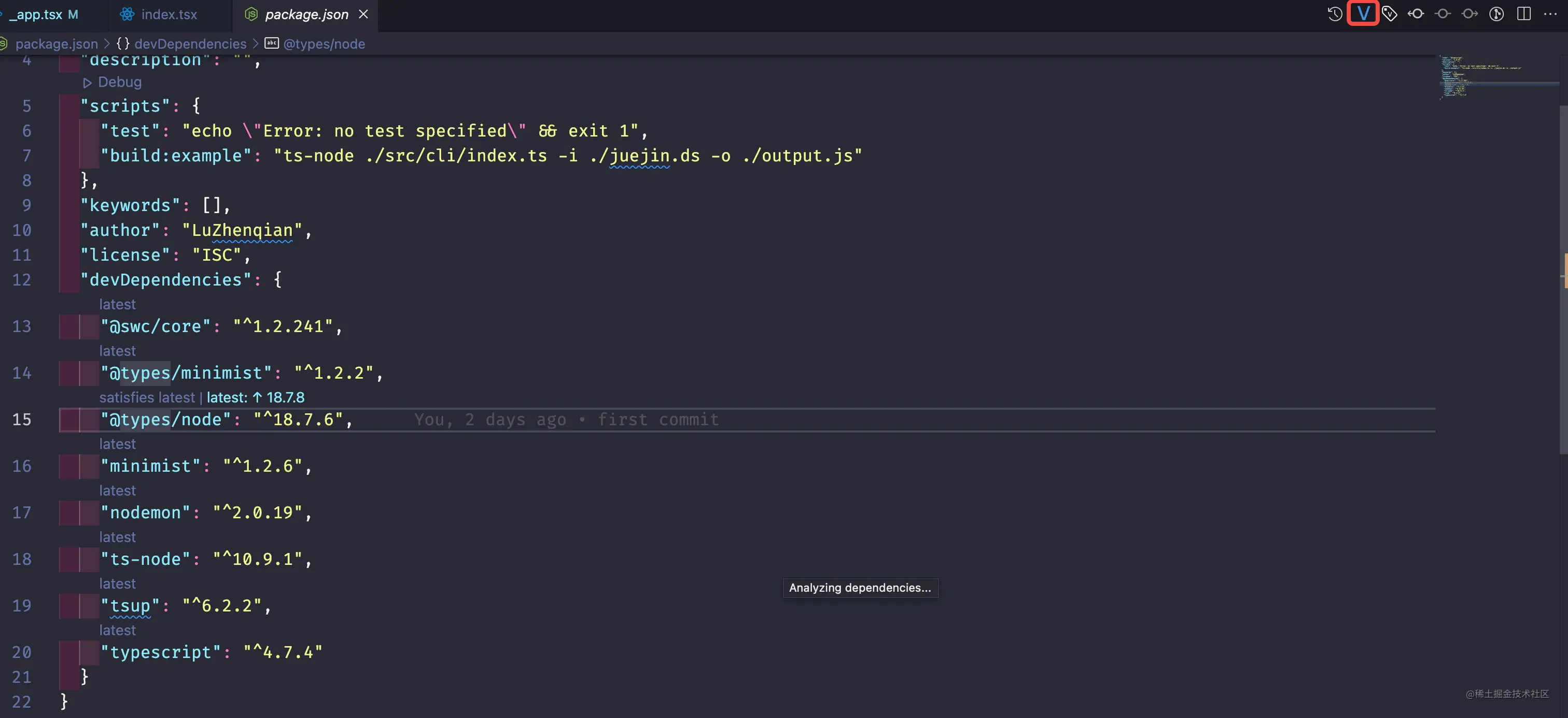This screenshot has height=718, width=1568.
Task: Click the package.json breadcrumb entry
Action: (56, 44)
